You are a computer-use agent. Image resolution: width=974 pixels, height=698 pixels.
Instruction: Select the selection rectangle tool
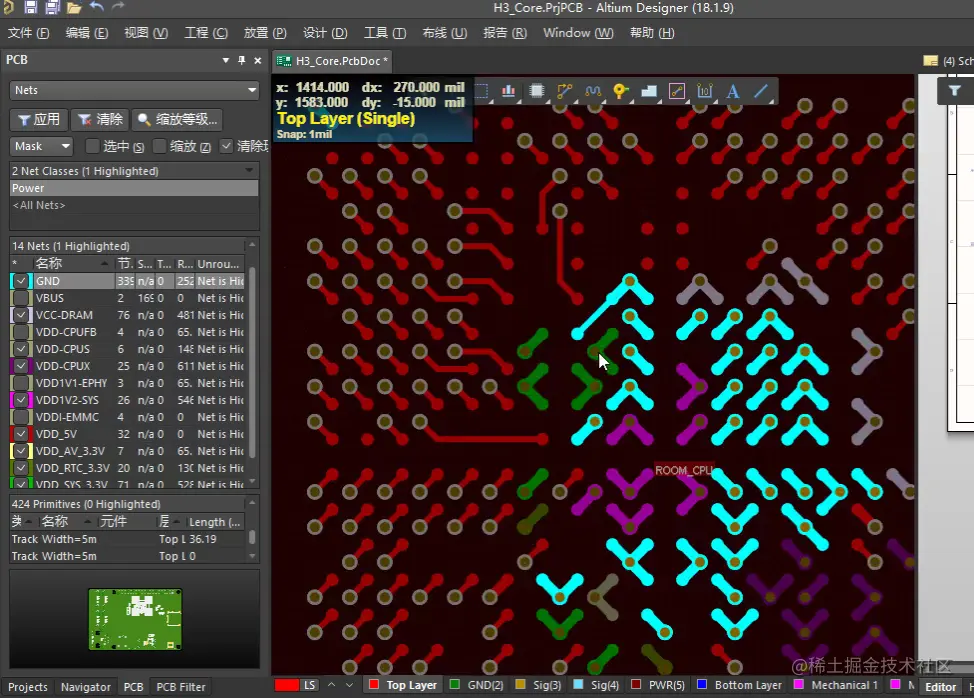pos(481,91)
